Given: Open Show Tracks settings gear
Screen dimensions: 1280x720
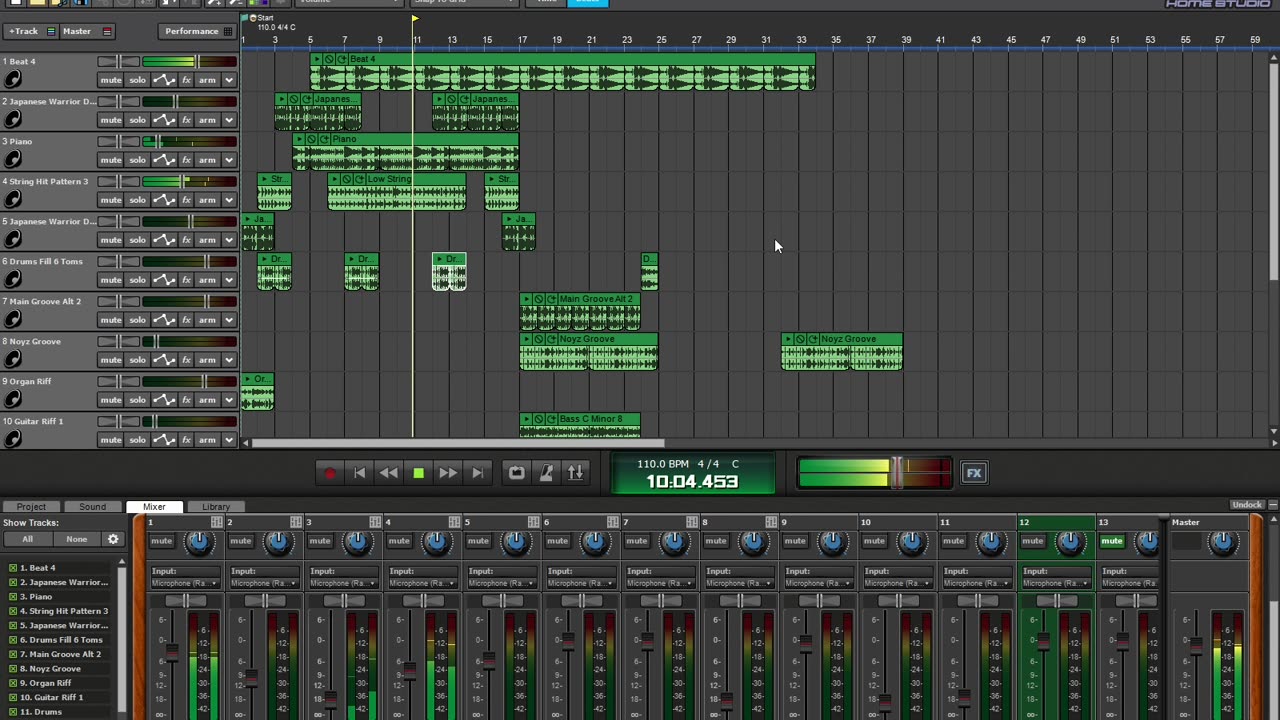Looking at the screenshot, I should [x=113, y=539].
